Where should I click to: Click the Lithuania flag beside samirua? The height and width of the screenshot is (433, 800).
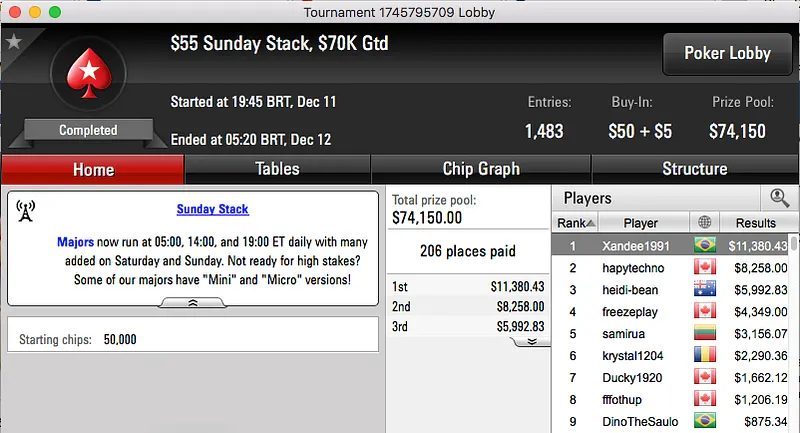[x=706, y=334]
